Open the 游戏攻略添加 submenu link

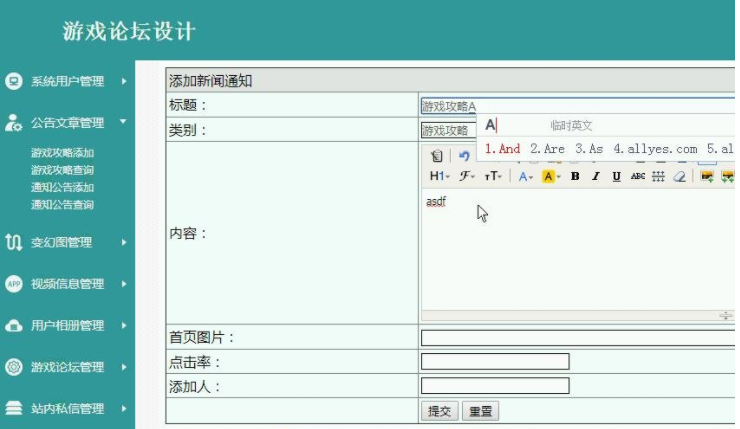click(62, 152)
